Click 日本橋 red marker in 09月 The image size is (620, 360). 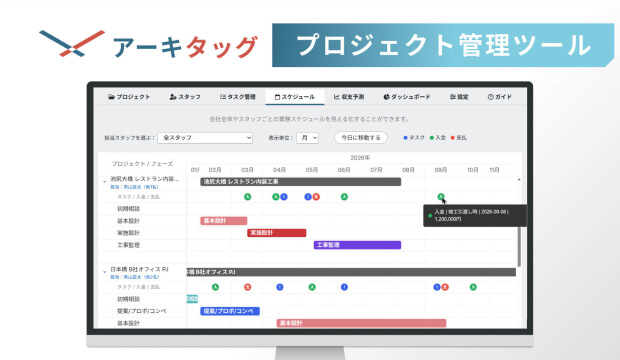click(x=445, y=287)
